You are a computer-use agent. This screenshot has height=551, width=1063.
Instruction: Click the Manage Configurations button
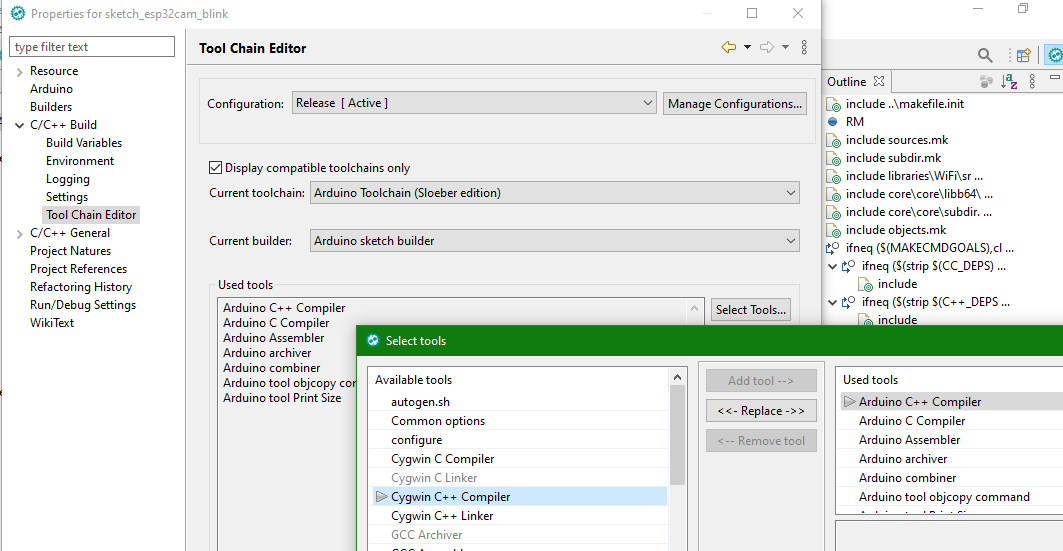[x=735, y=104]
